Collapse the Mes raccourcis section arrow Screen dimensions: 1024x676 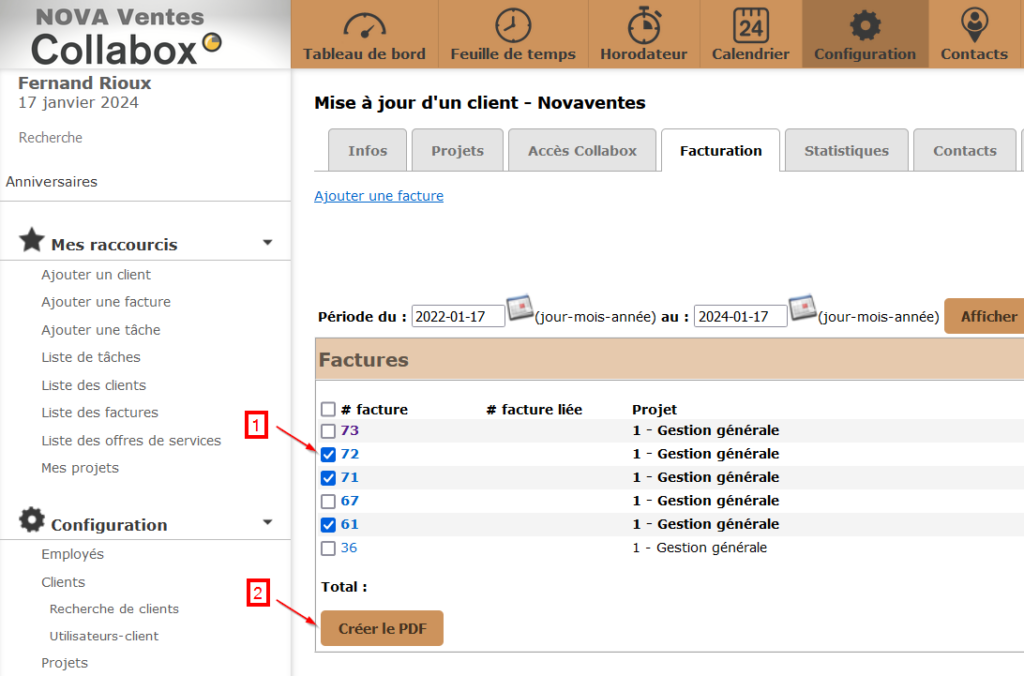pos(267,242)
